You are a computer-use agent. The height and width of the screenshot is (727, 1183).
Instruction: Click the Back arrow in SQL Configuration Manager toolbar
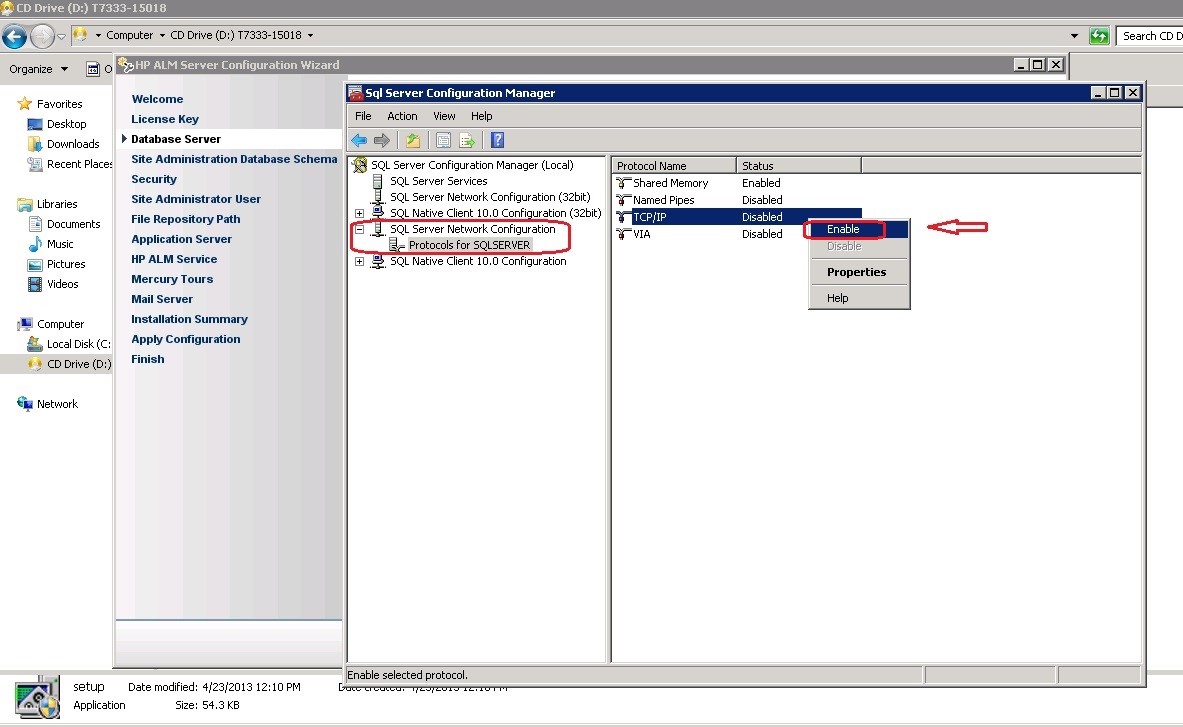[359, 140]
